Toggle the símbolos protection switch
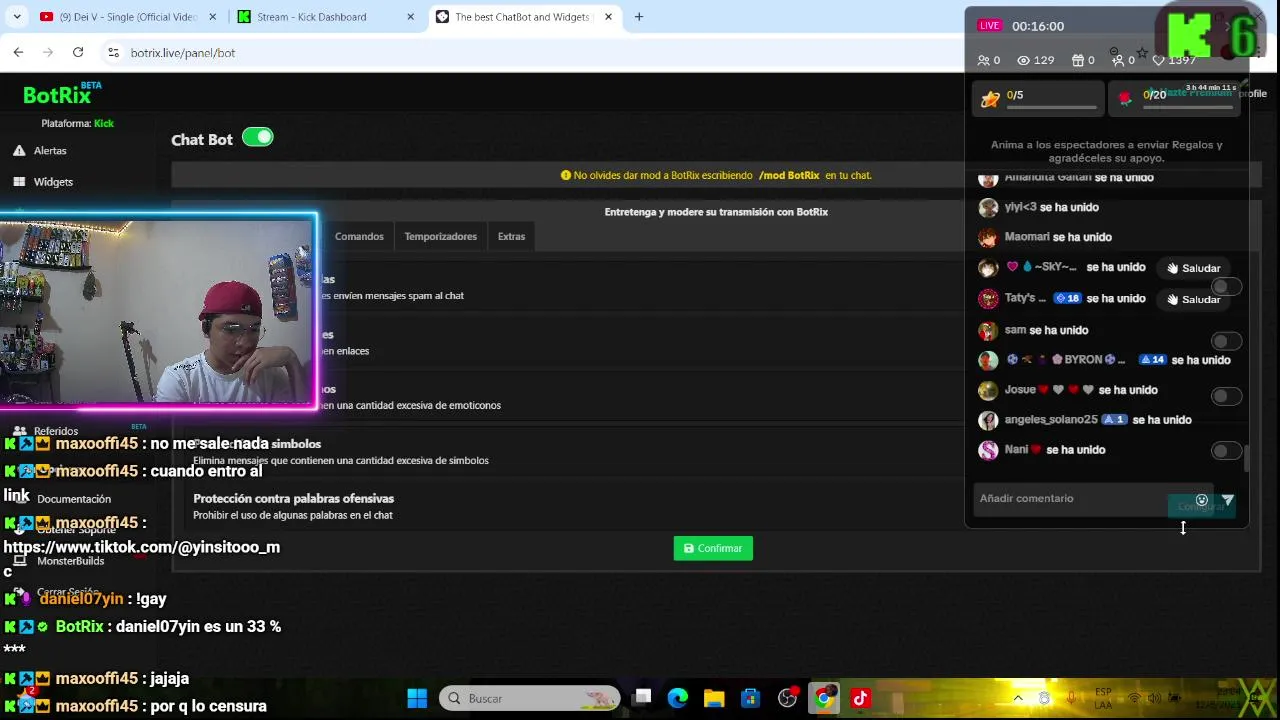The height and width of the screenshot is (720, 1280). (1227, 451)
